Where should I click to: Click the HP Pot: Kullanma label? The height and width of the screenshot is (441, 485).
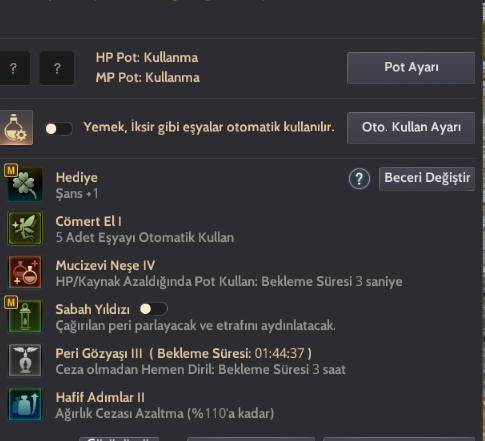(147, 58)
